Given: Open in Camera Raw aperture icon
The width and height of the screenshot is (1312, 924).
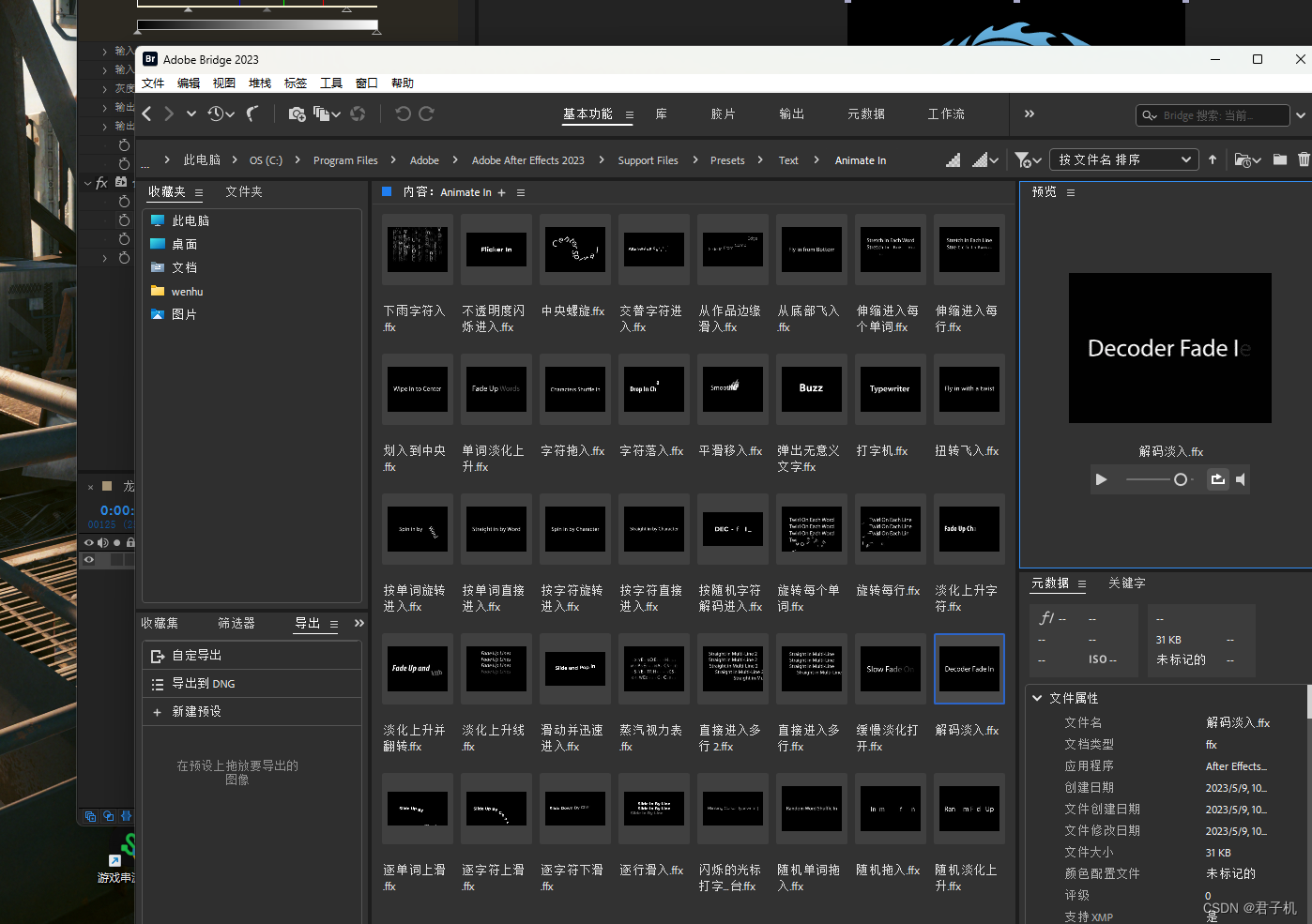Looking at the screenshot, I should [x=358, y=114].
